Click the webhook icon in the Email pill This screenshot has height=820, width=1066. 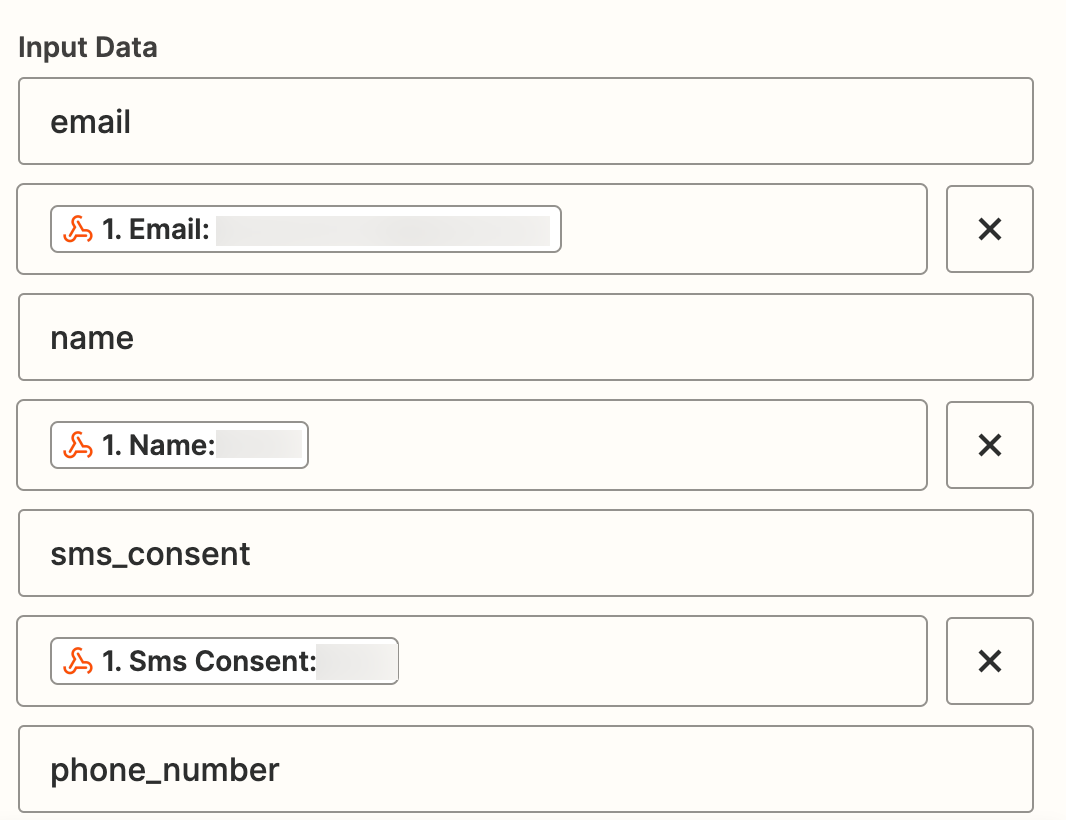coord(78,230)
